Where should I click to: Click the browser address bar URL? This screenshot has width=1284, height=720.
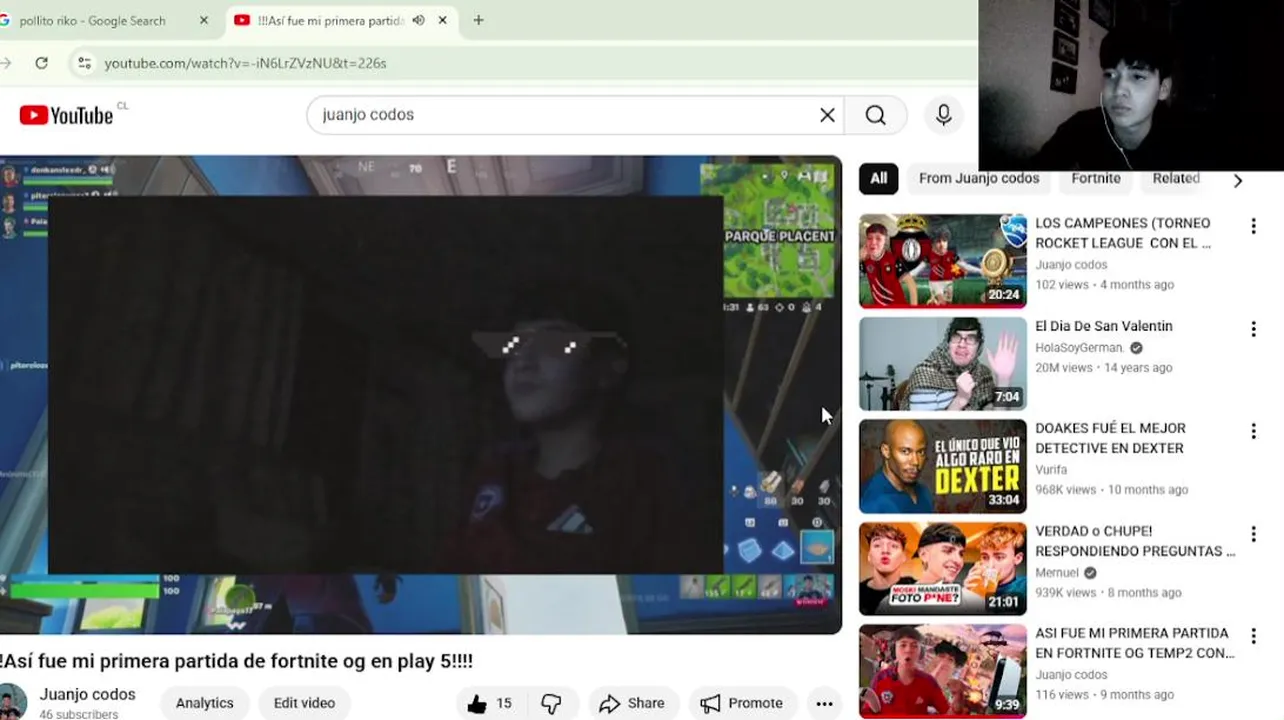(245, 63)
